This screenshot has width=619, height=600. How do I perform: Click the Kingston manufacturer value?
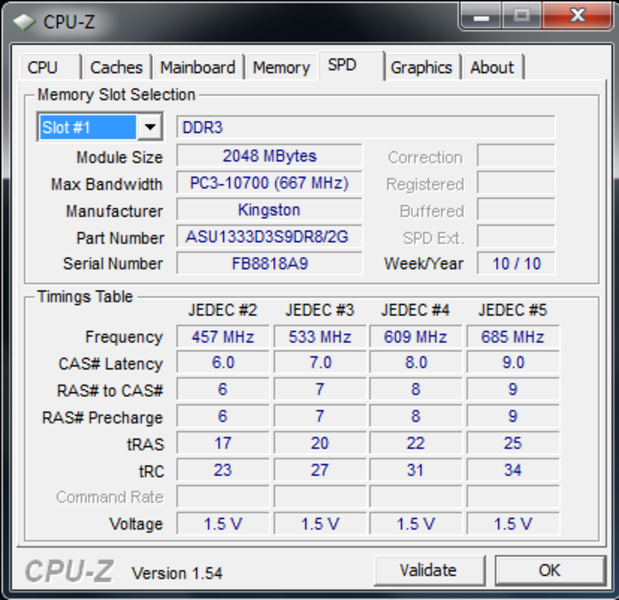tap(269, 210)
